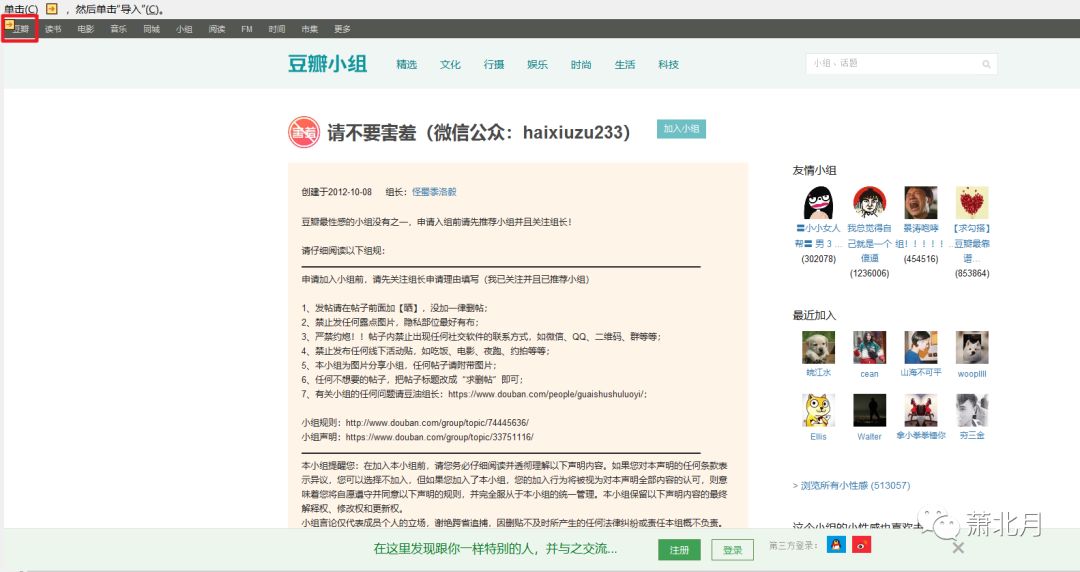Open the guaishushuluoyi profile URL in rule 7

tap(548, 394)
